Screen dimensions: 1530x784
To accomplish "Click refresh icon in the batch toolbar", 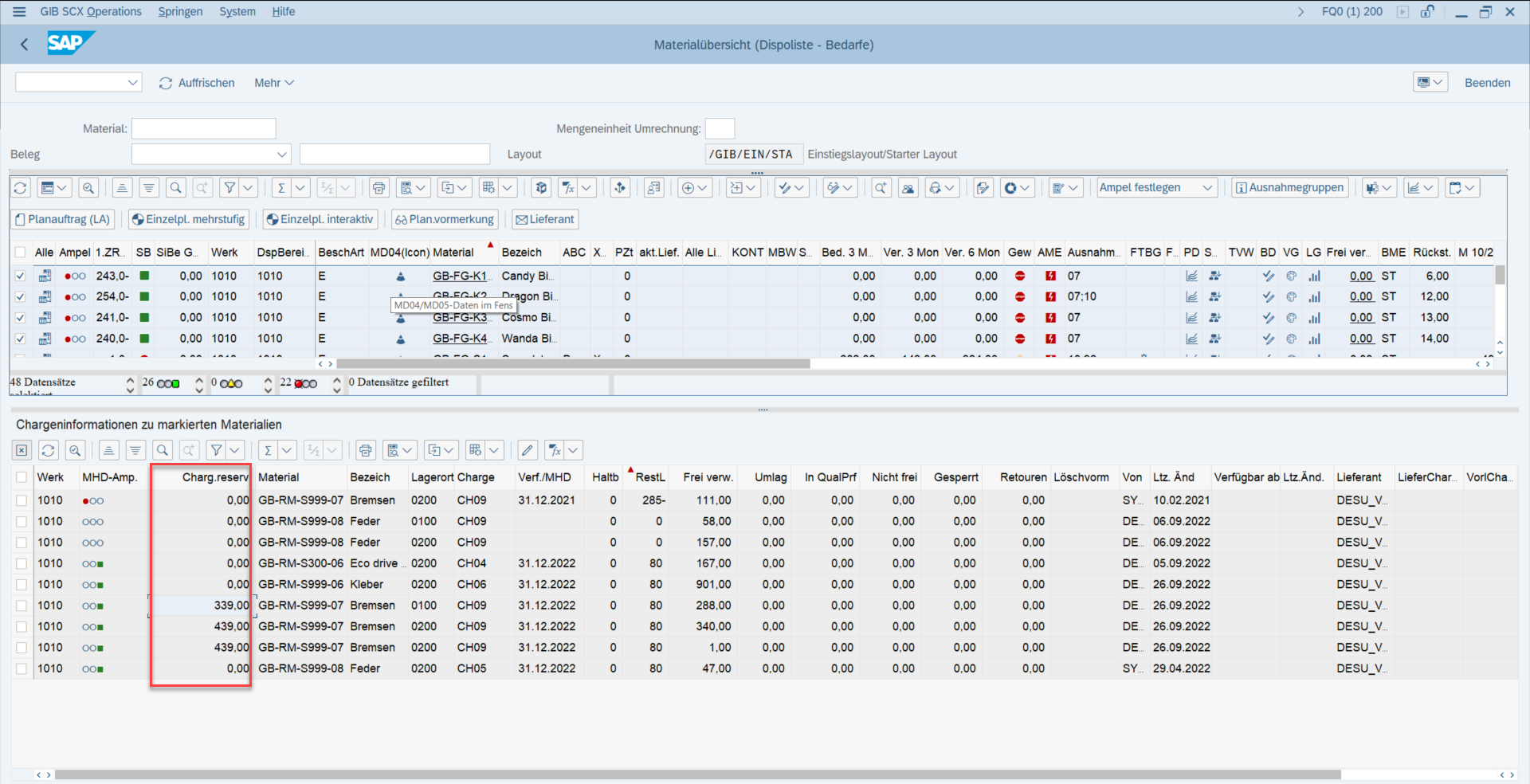I will [49, 450].
